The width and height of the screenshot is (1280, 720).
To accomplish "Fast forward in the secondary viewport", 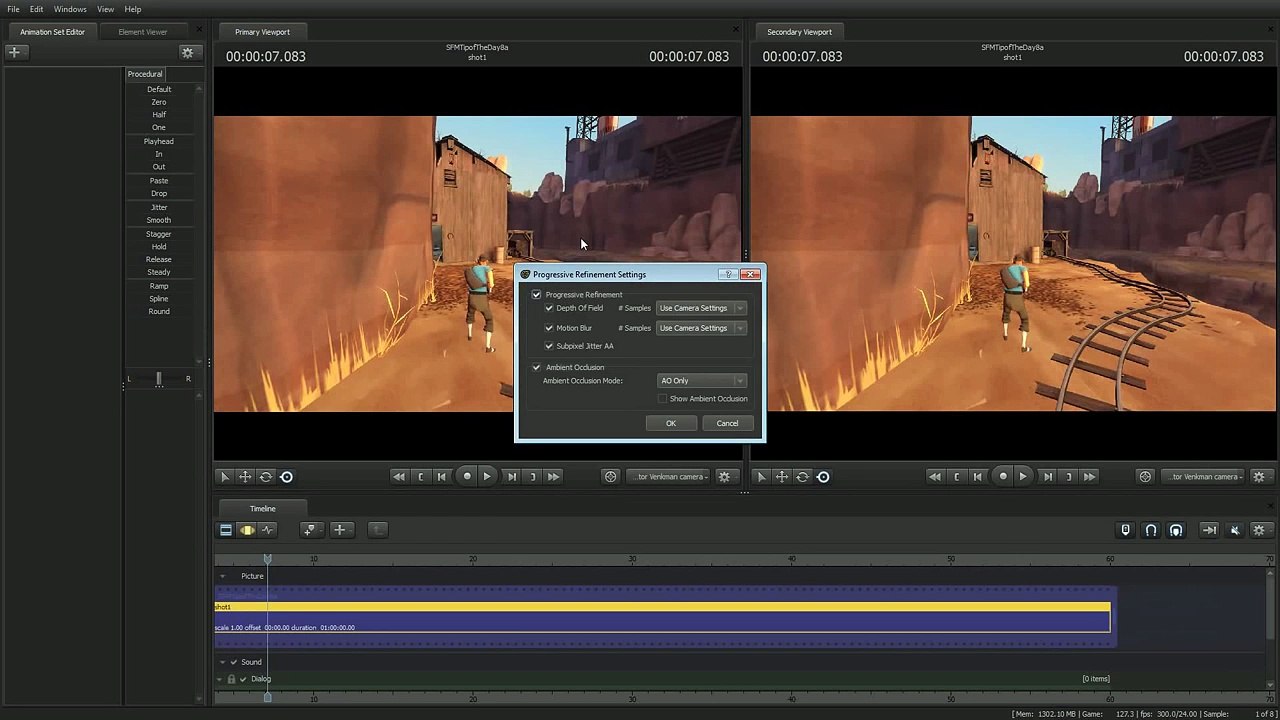I will [x=1089, y=477].
